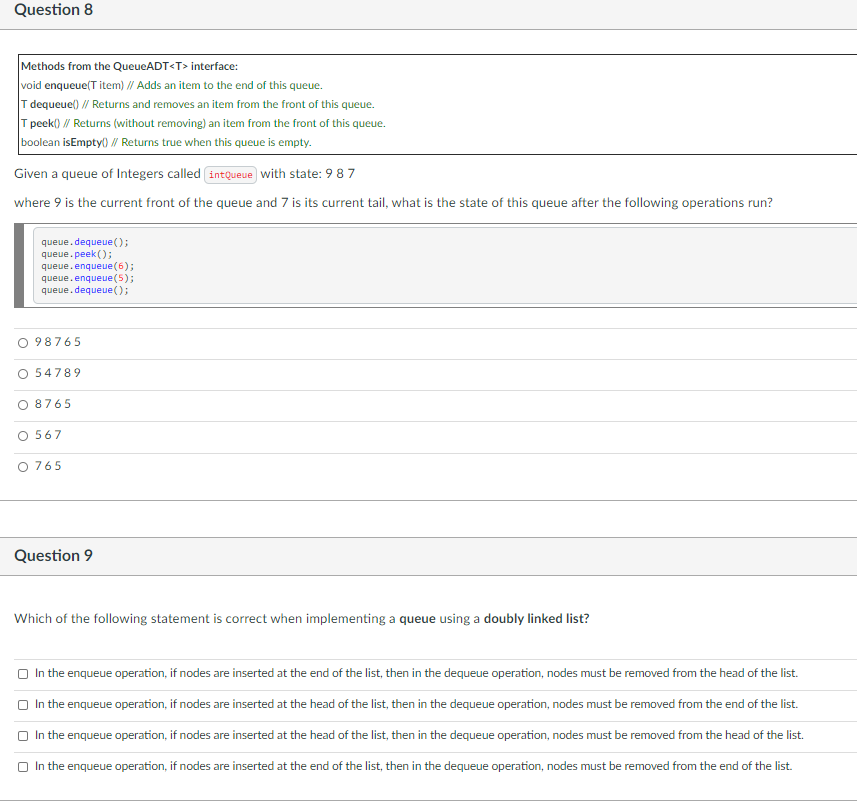Click the QueueADT interface description box
Image resolution: width=857 pixels, height=812 pixels.
[x=200, y=105]
